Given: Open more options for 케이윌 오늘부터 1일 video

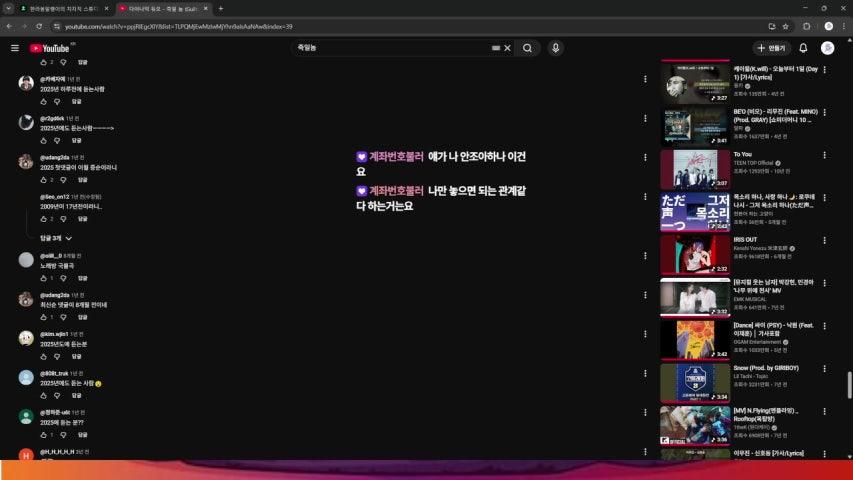Looking at the screenshot, I should pos(825,70).
